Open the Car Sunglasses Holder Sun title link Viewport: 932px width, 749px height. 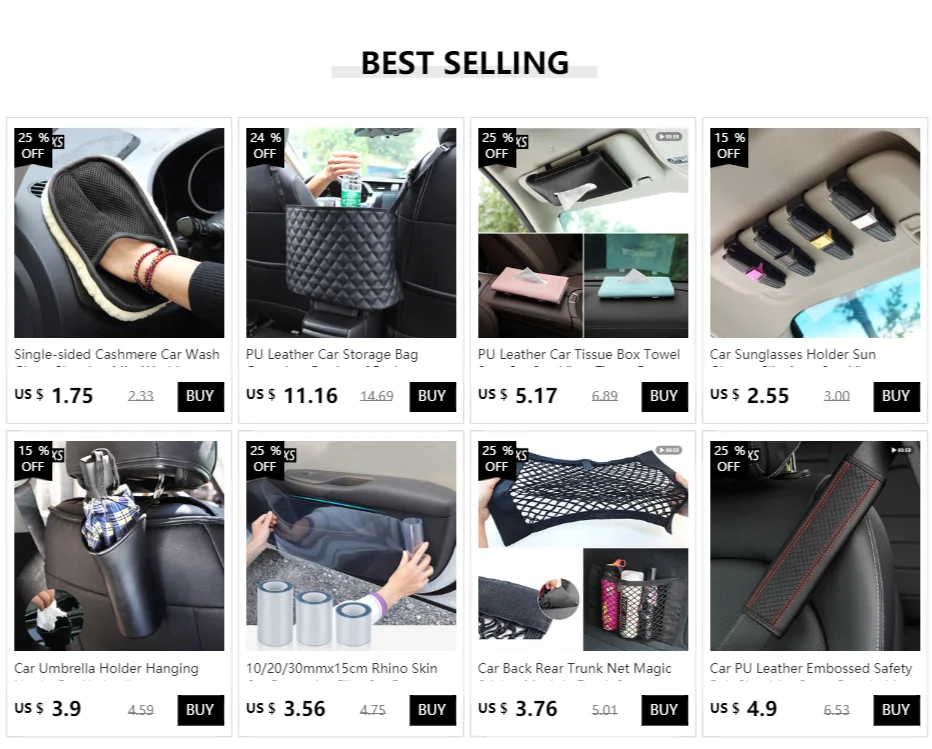793,355
